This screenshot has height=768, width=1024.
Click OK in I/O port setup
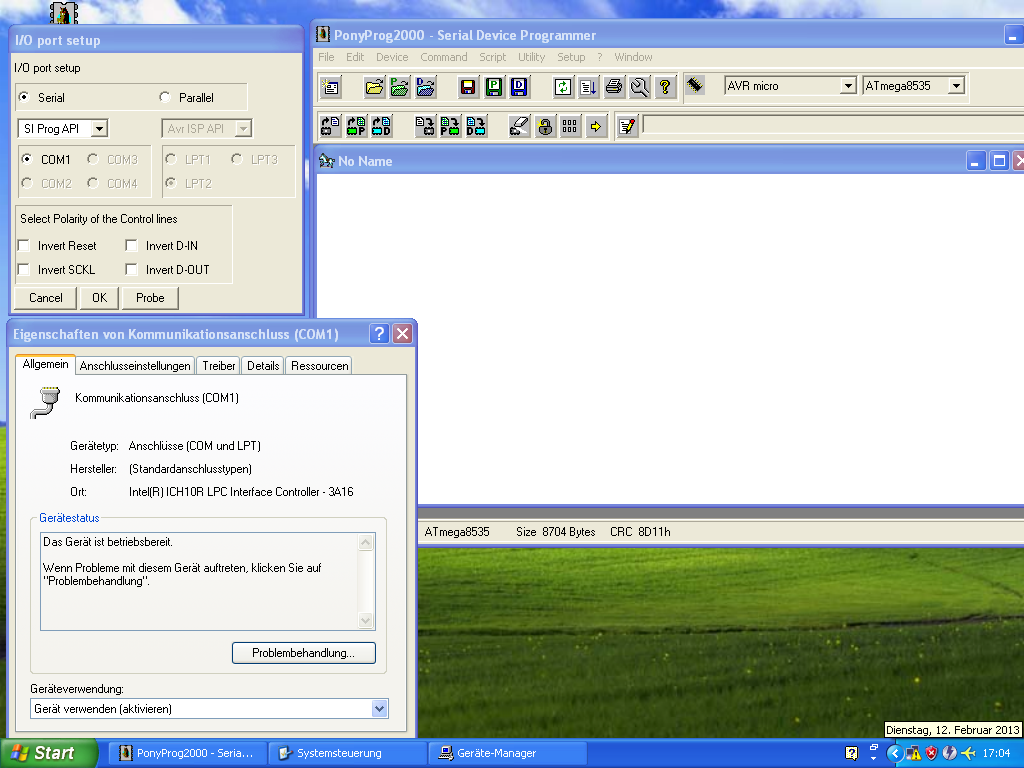(99, 298)
